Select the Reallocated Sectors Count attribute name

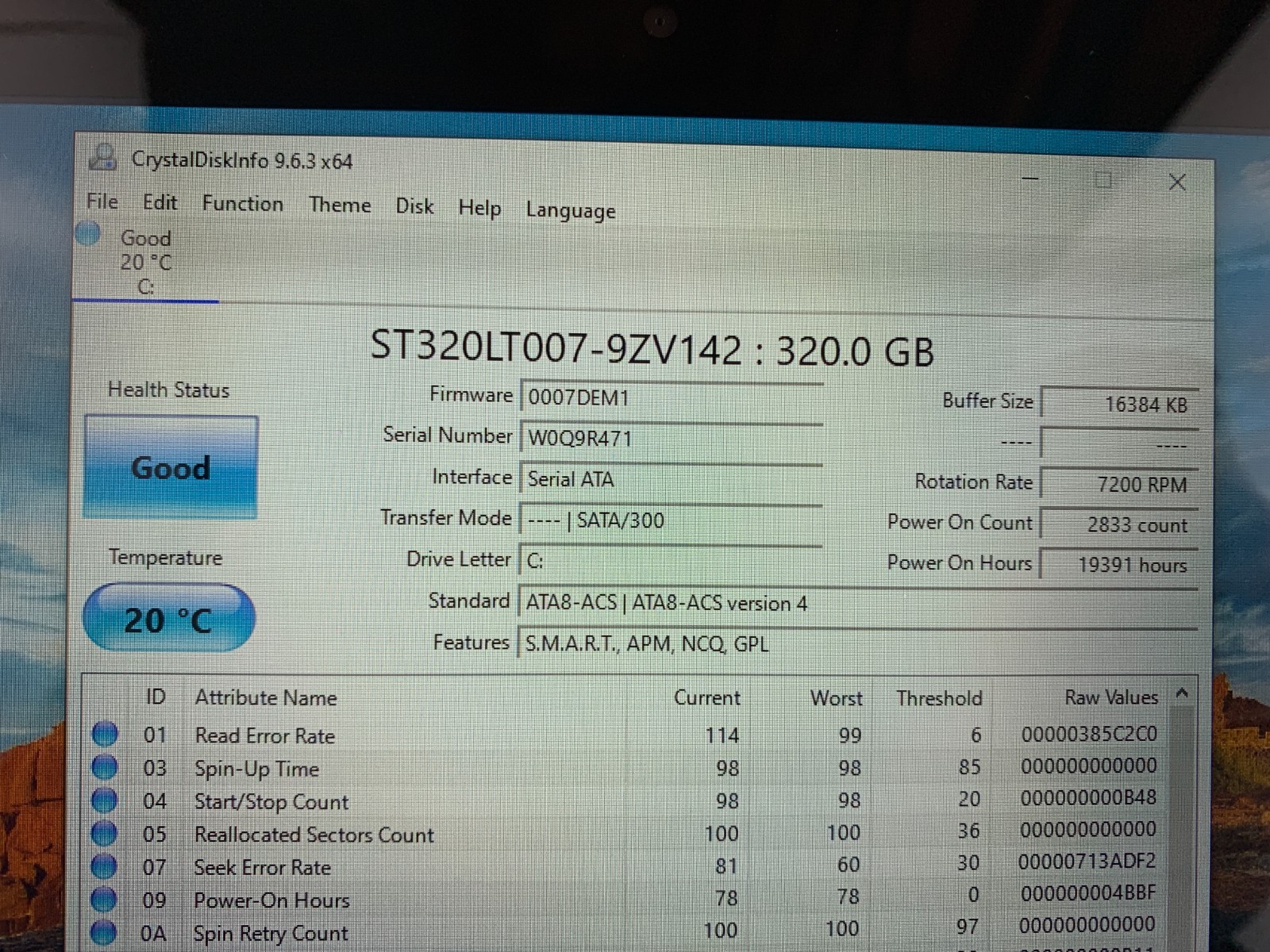(x=314, y=835)
